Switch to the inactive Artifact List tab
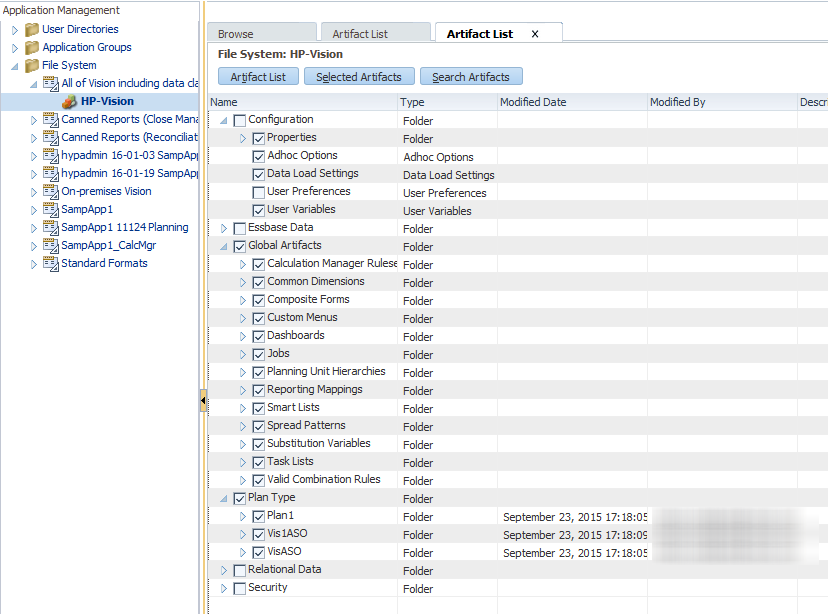Viewport: 828px width, 614px height. pos(375,33)
